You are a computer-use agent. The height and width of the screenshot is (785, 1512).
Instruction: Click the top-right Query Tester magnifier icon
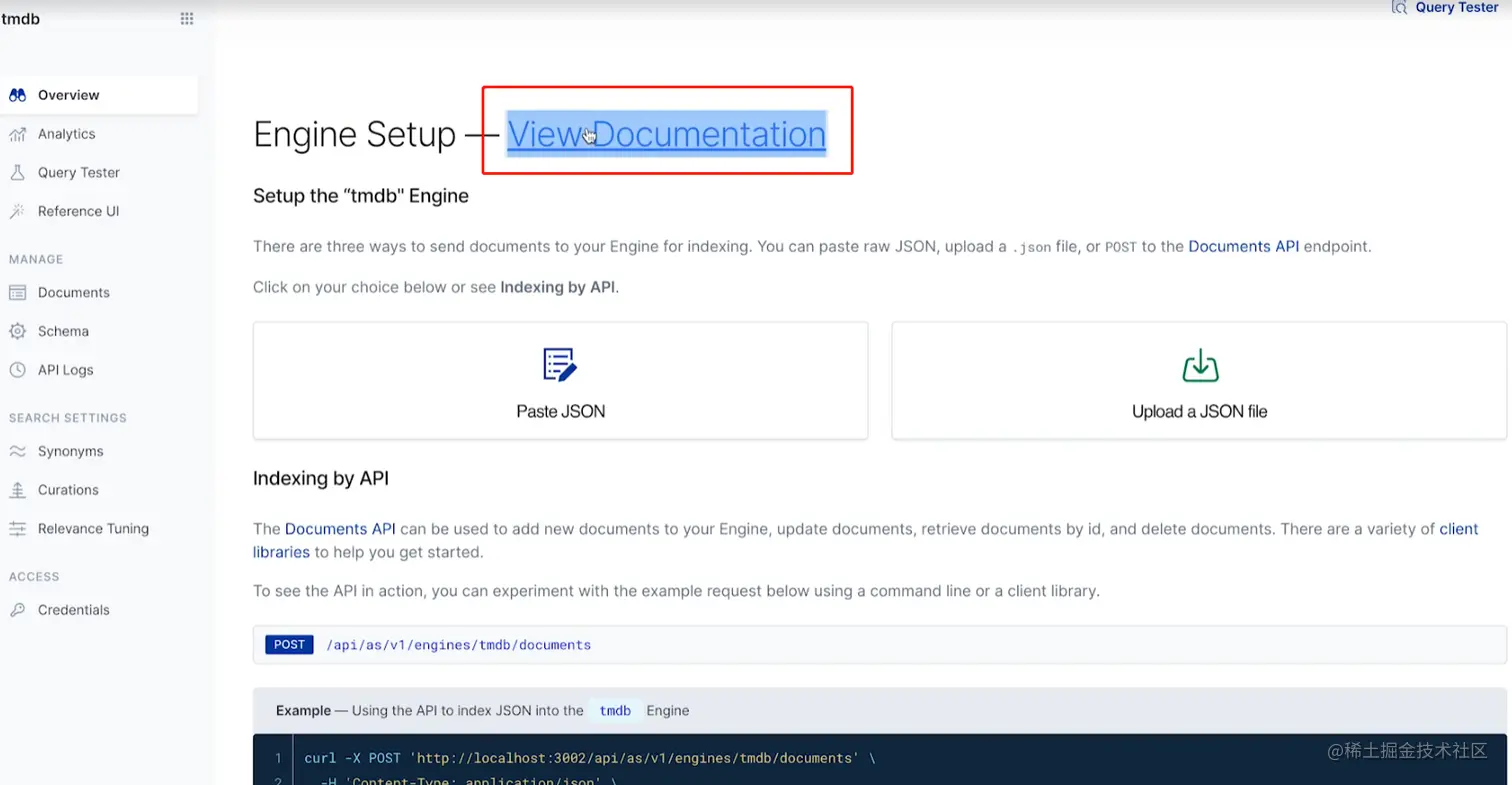(1399, 7)
